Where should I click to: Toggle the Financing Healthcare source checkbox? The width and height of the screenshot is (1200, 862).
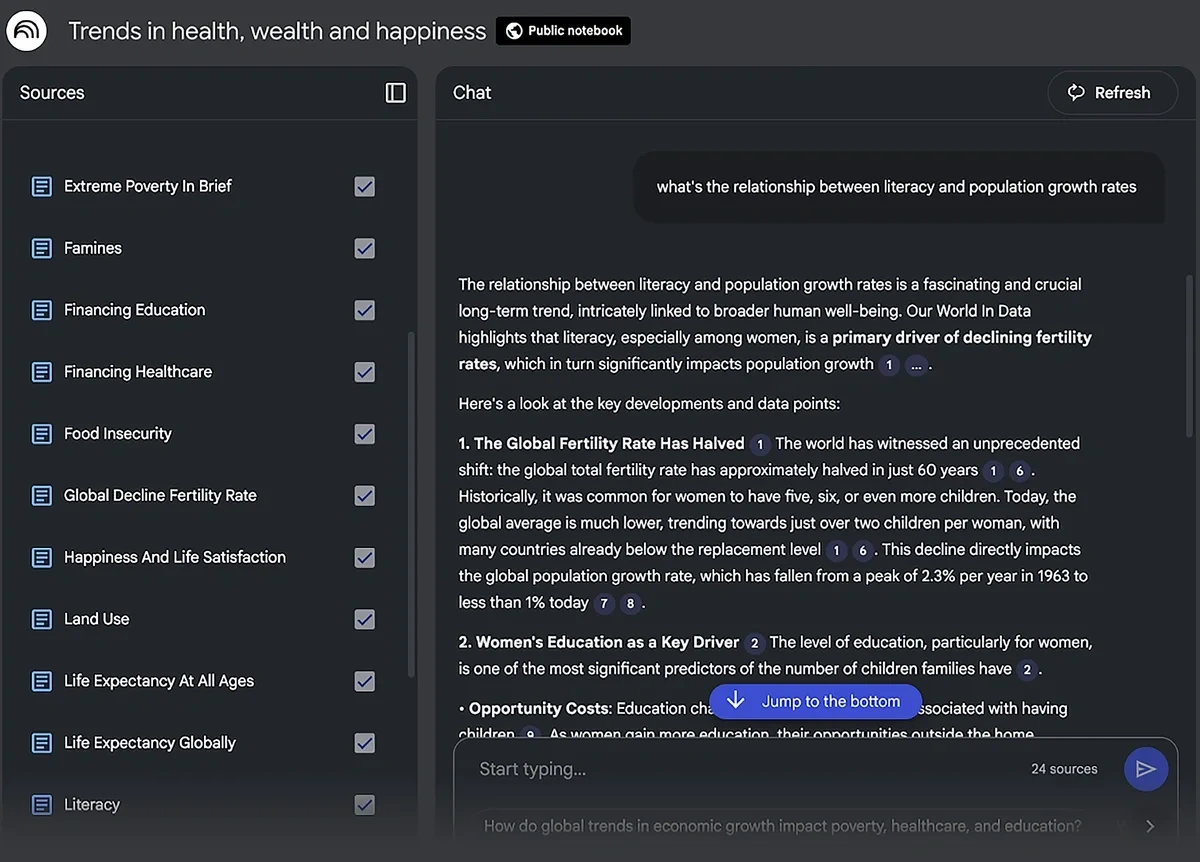tap(365, 372)
